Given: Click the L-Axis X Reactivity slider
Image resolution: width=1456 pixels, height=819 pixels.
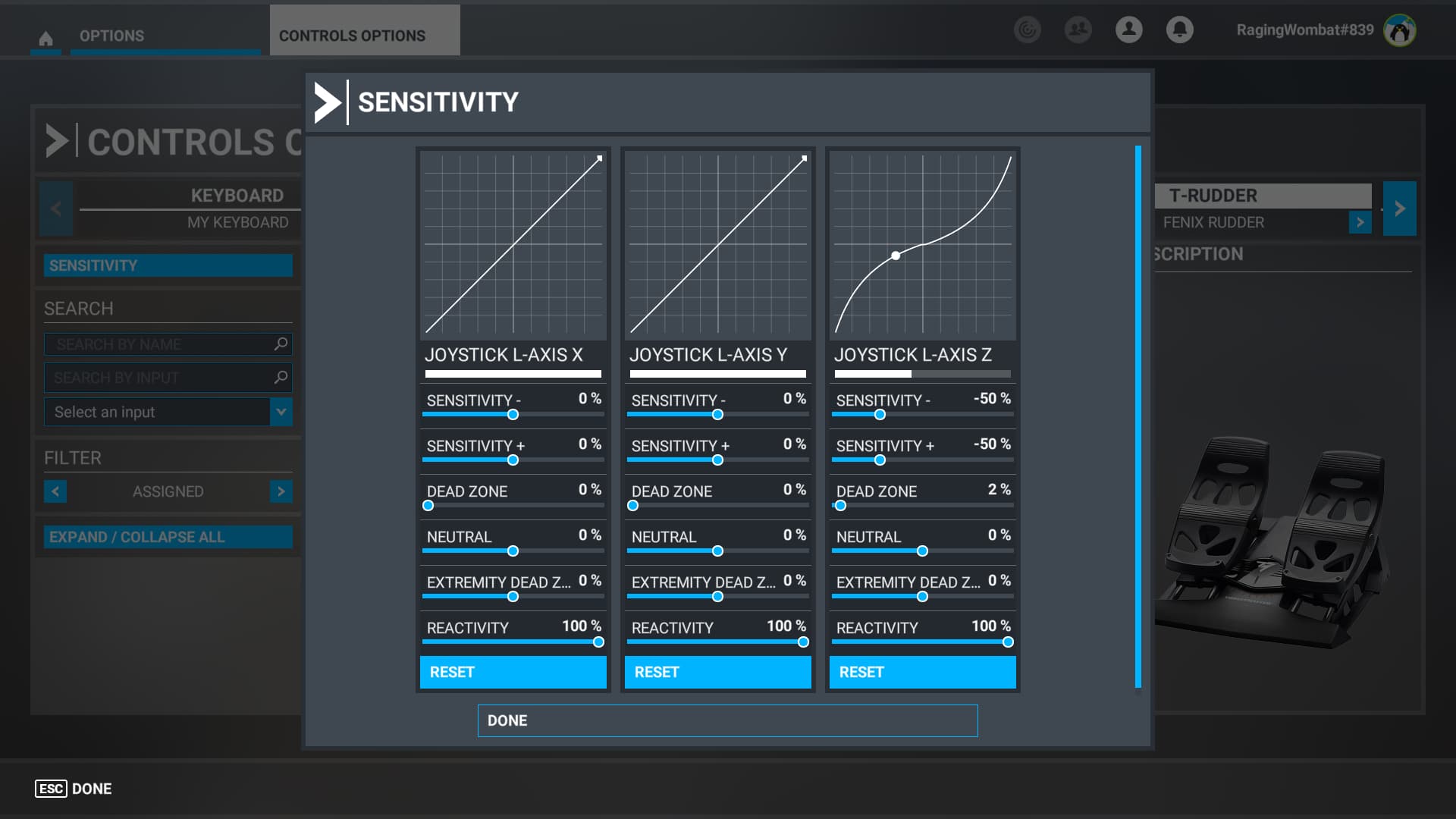Looking at the screenshot, I should pyautogui.click(x=513, y=642).
